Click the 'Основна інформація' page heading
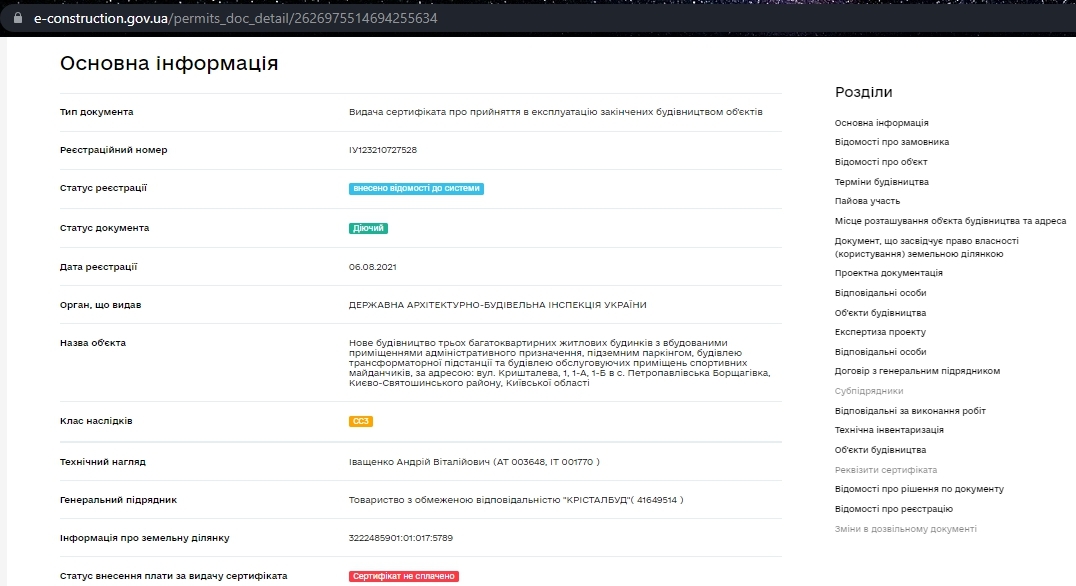The height and width of the screenshot is (586, 1076). click(169, 63)
